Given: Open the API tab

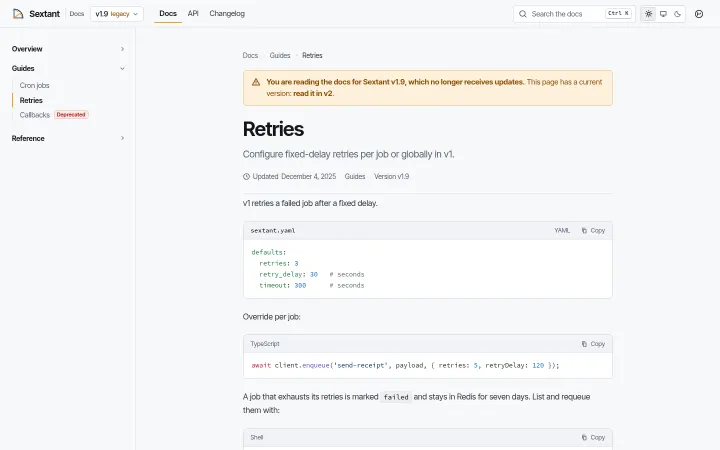Looking at the screenshot, I should [193, 14].
